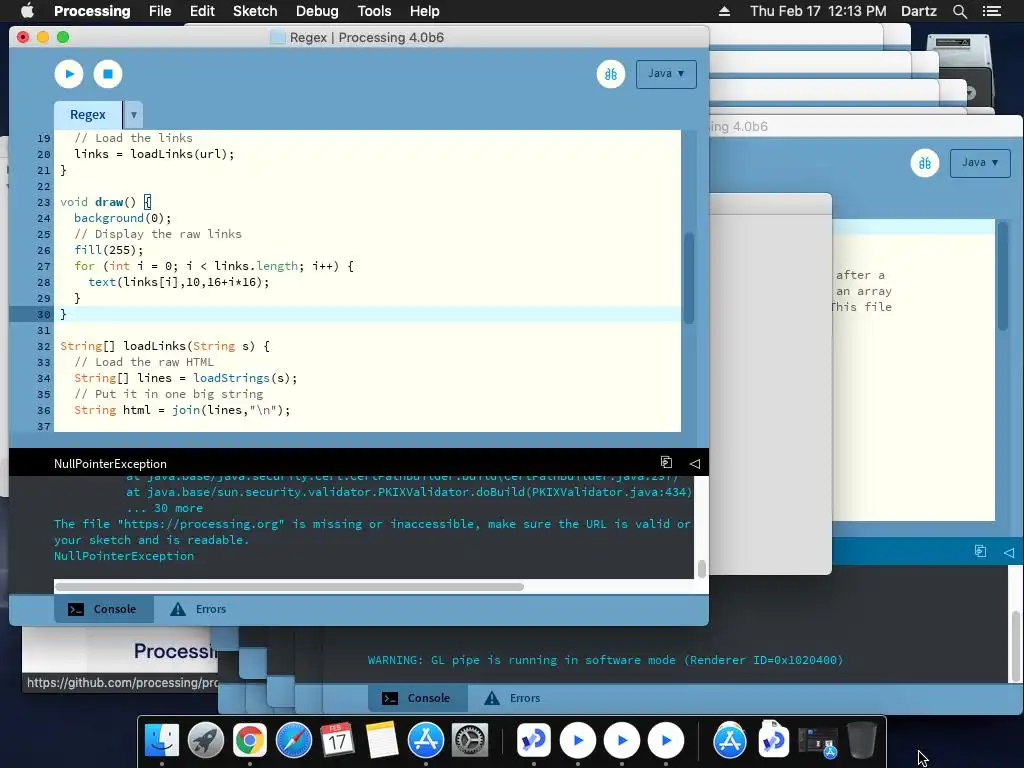Collapse the console with the triangle icon in Regex window

coord(695,464)
